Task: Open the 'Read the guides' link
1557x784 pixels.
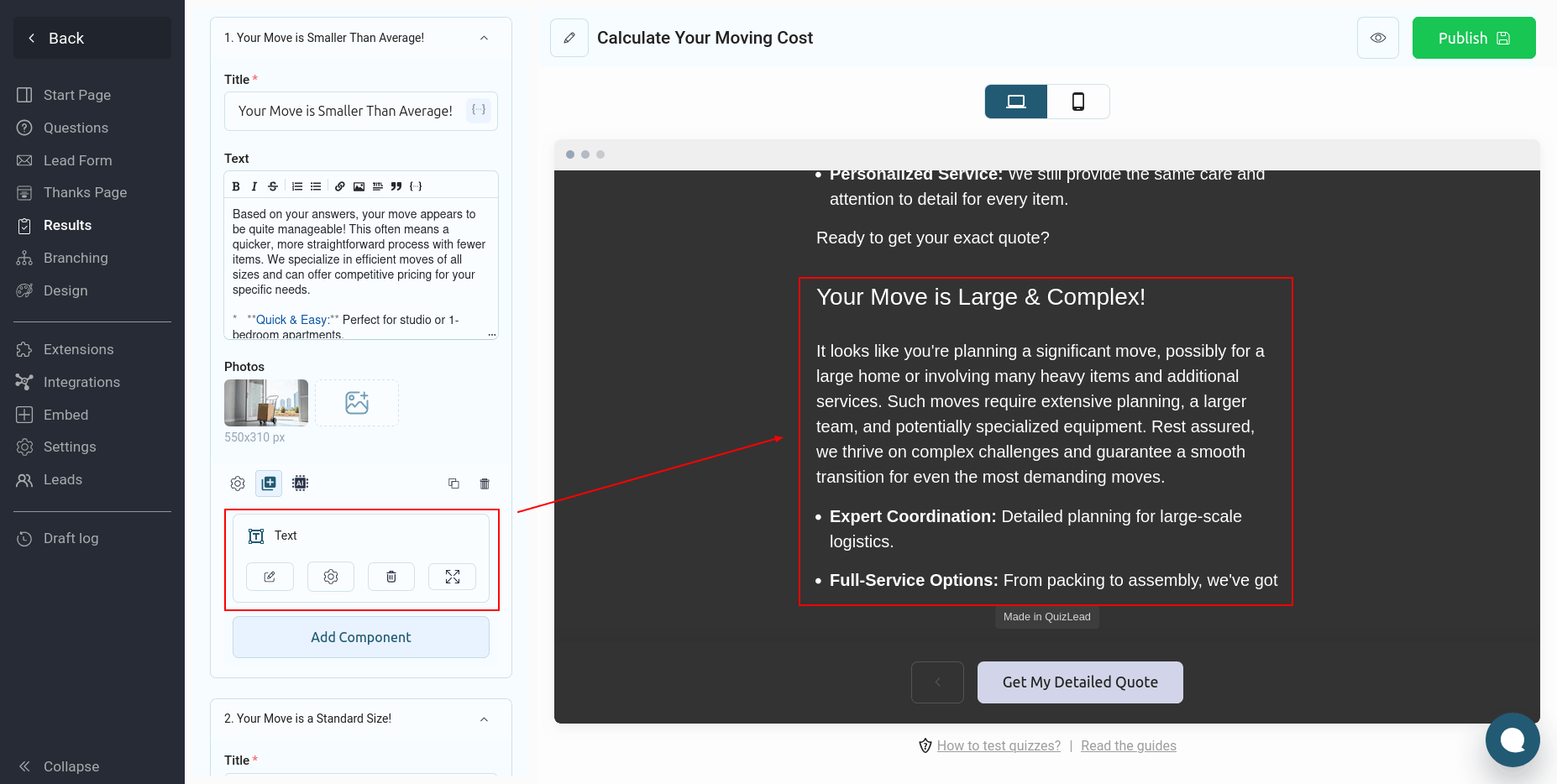Action: pos(1128,745)
